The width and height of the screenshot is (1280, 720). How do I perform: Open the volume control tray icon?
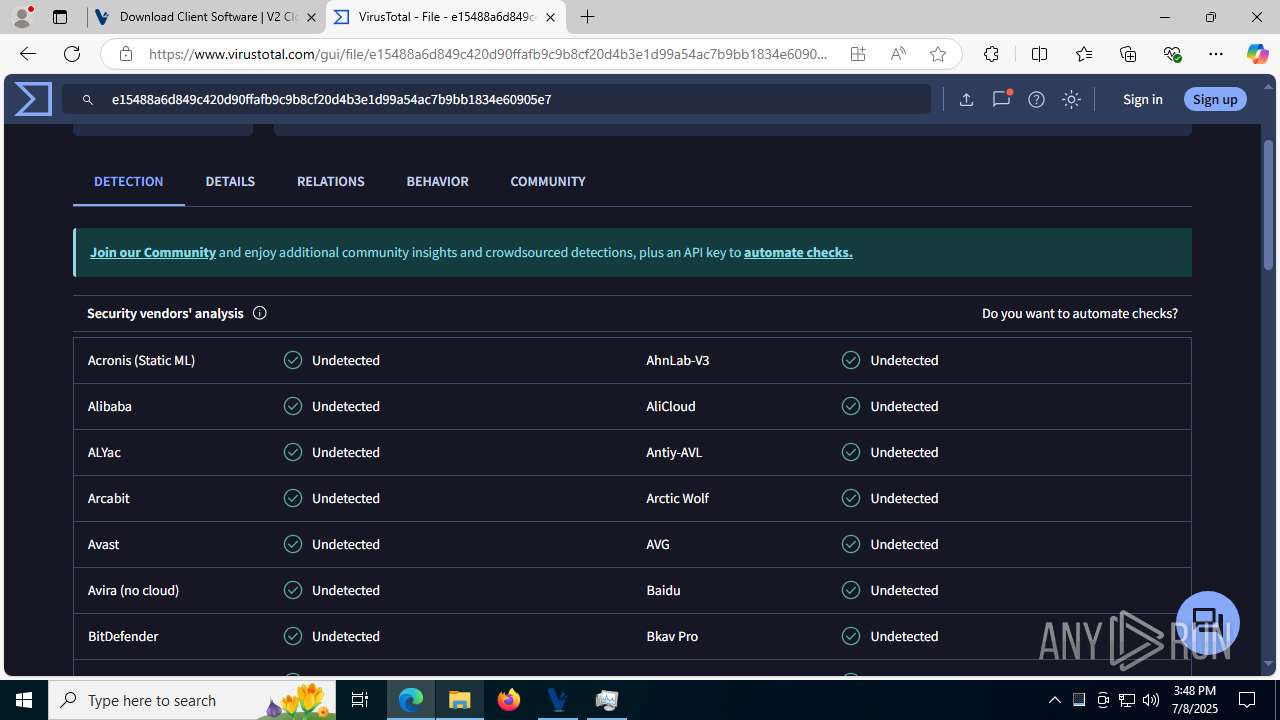[1151, 700]
